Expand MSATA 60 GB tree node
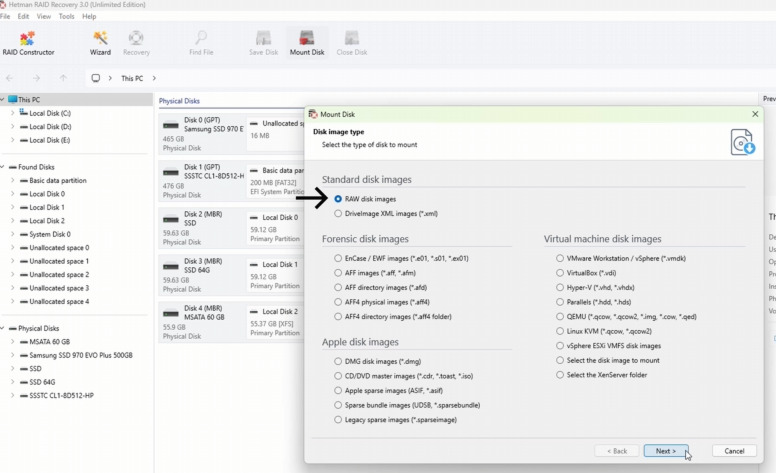This screenshot has width=776, height=473. tap(12, 341)
